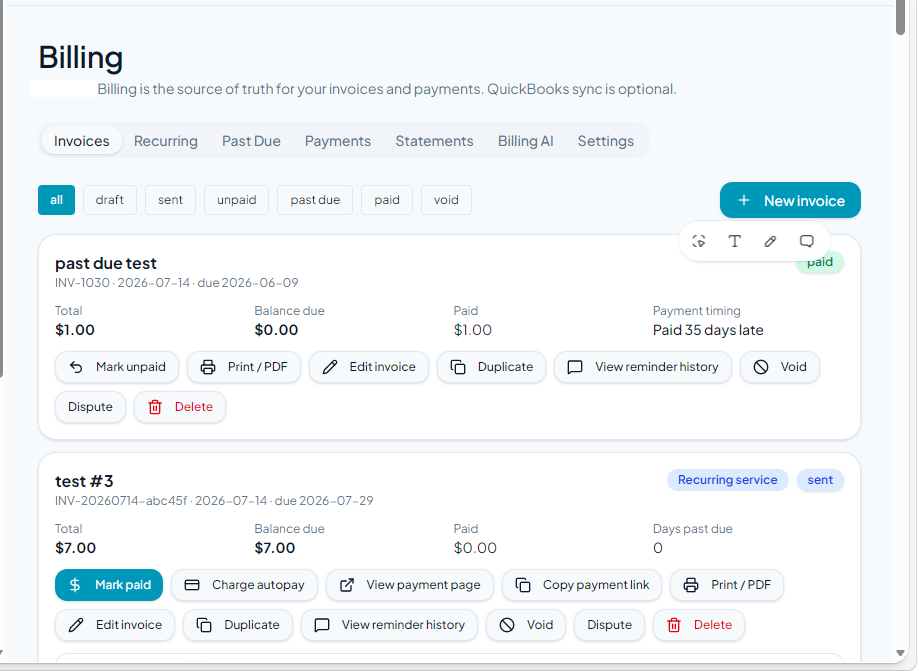Mark 'test #3' invoice as paid

tap(109, 585)
